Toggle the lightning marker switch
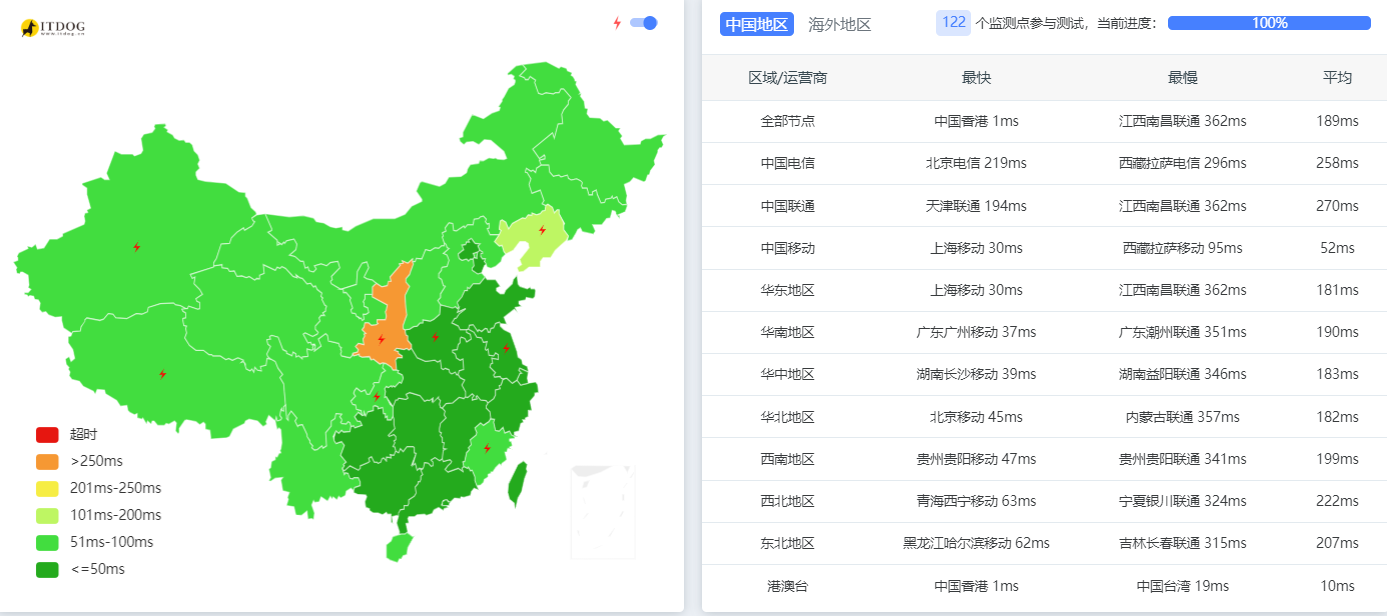The height and width of the screenshot is (616, 1387). click(643, 23)
